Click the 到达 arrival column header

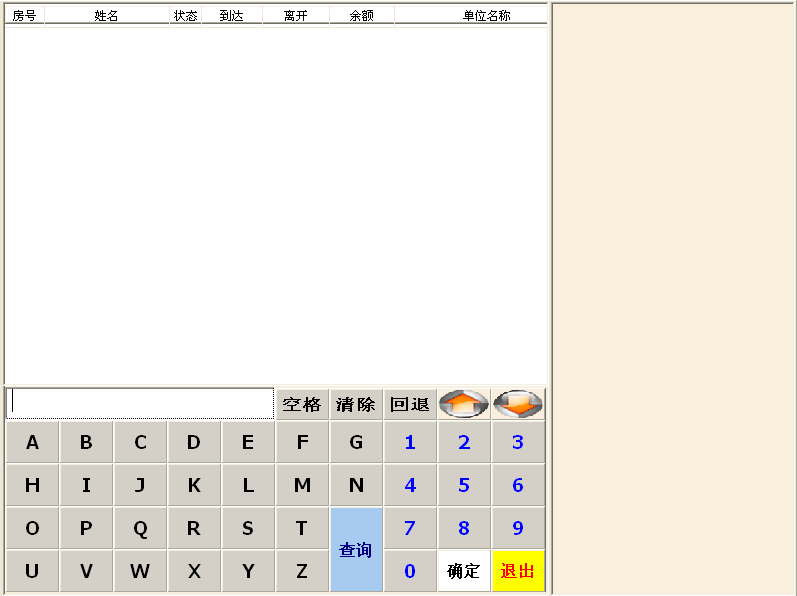coord(231,16)
